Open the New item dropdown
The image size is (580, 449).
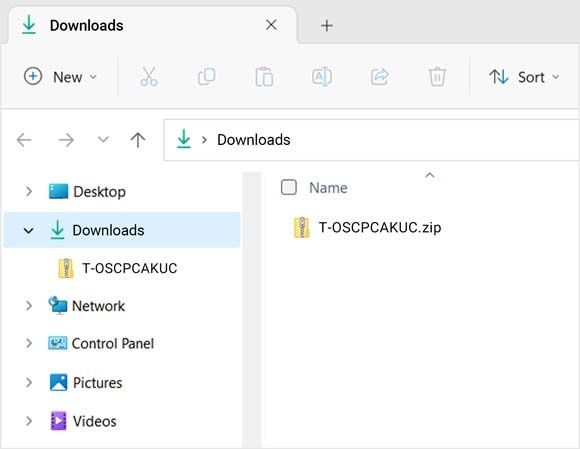(60, 77)
